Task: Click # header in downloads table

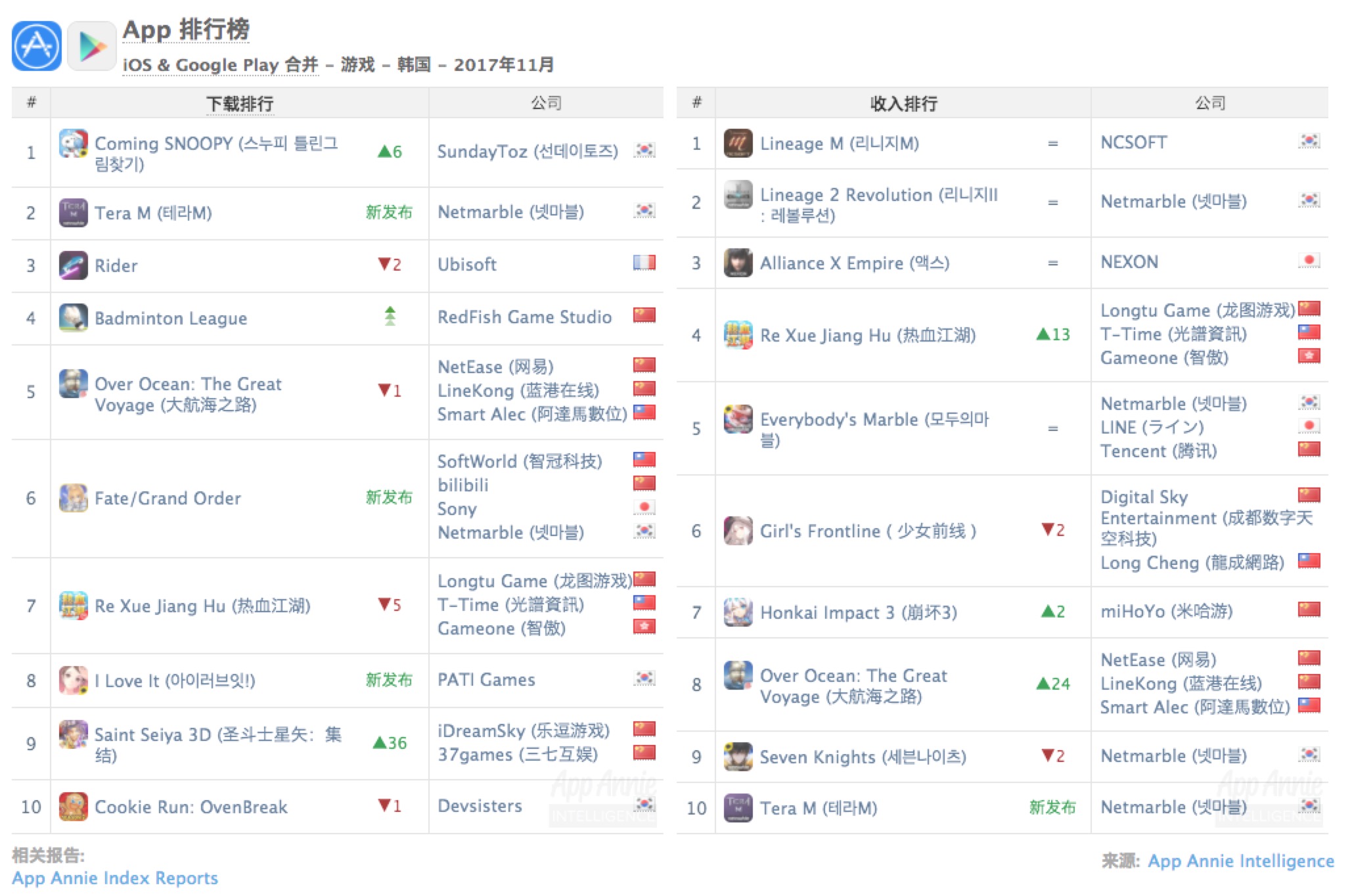Action: coord(31,102)
